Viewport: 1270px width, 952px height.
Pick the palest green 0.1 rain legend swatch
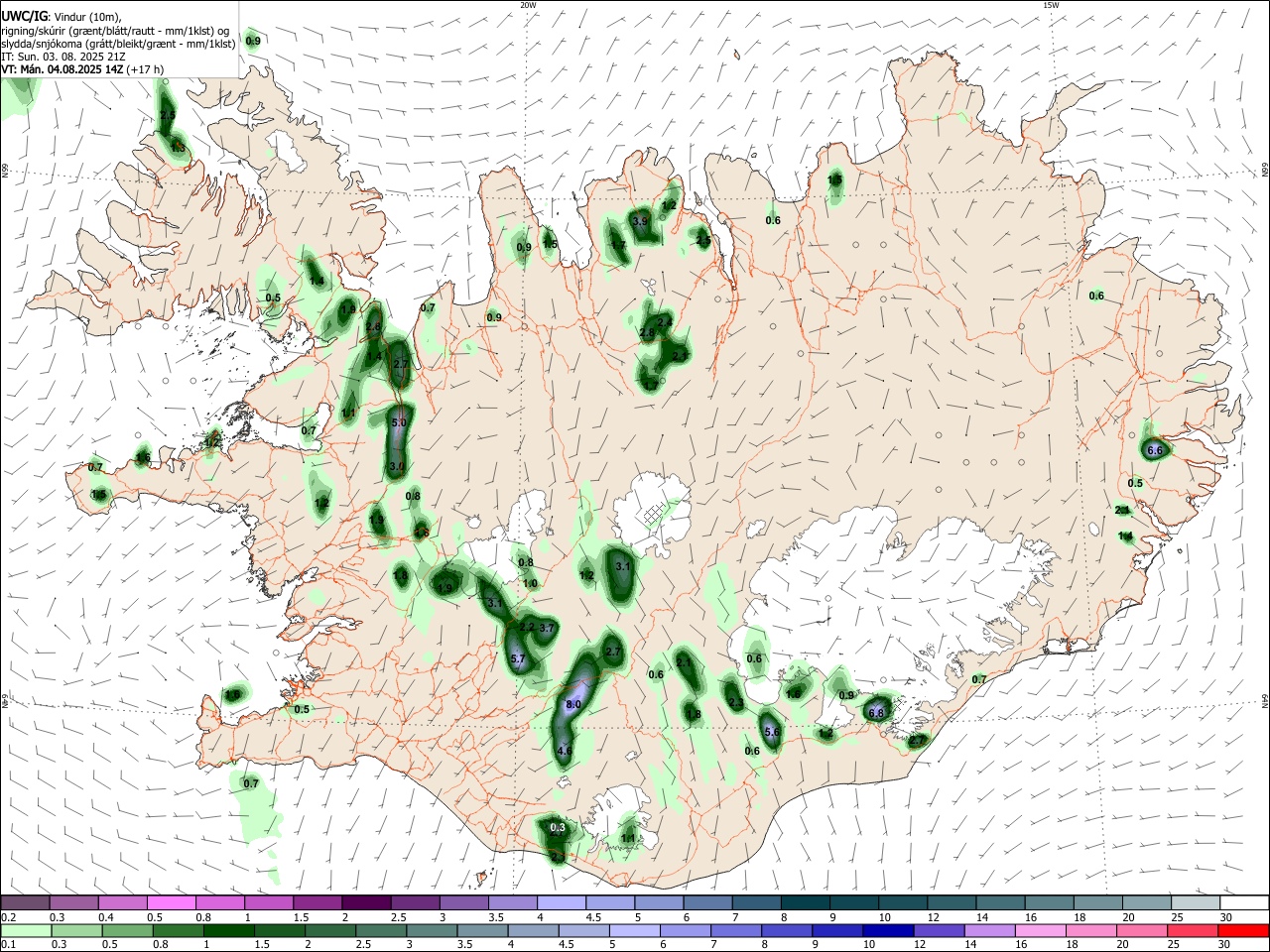pyautogui.click(x=27, y=930)
